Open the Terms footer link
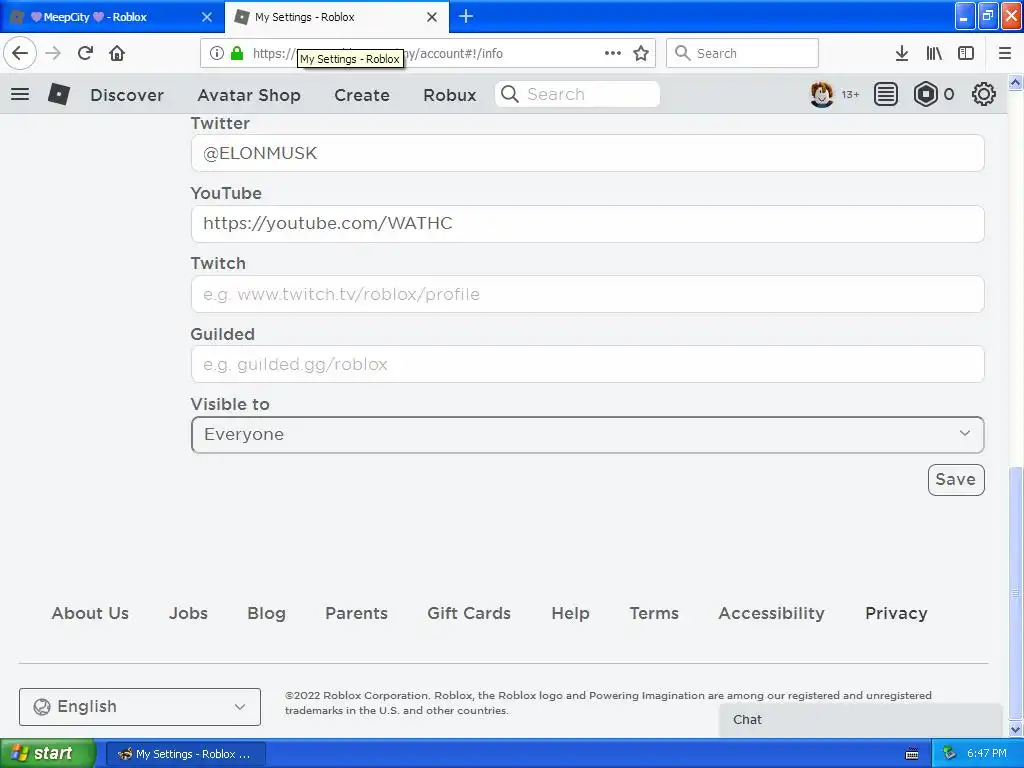Viewport: 1024px width, 768px height. [x=654, y=613]
